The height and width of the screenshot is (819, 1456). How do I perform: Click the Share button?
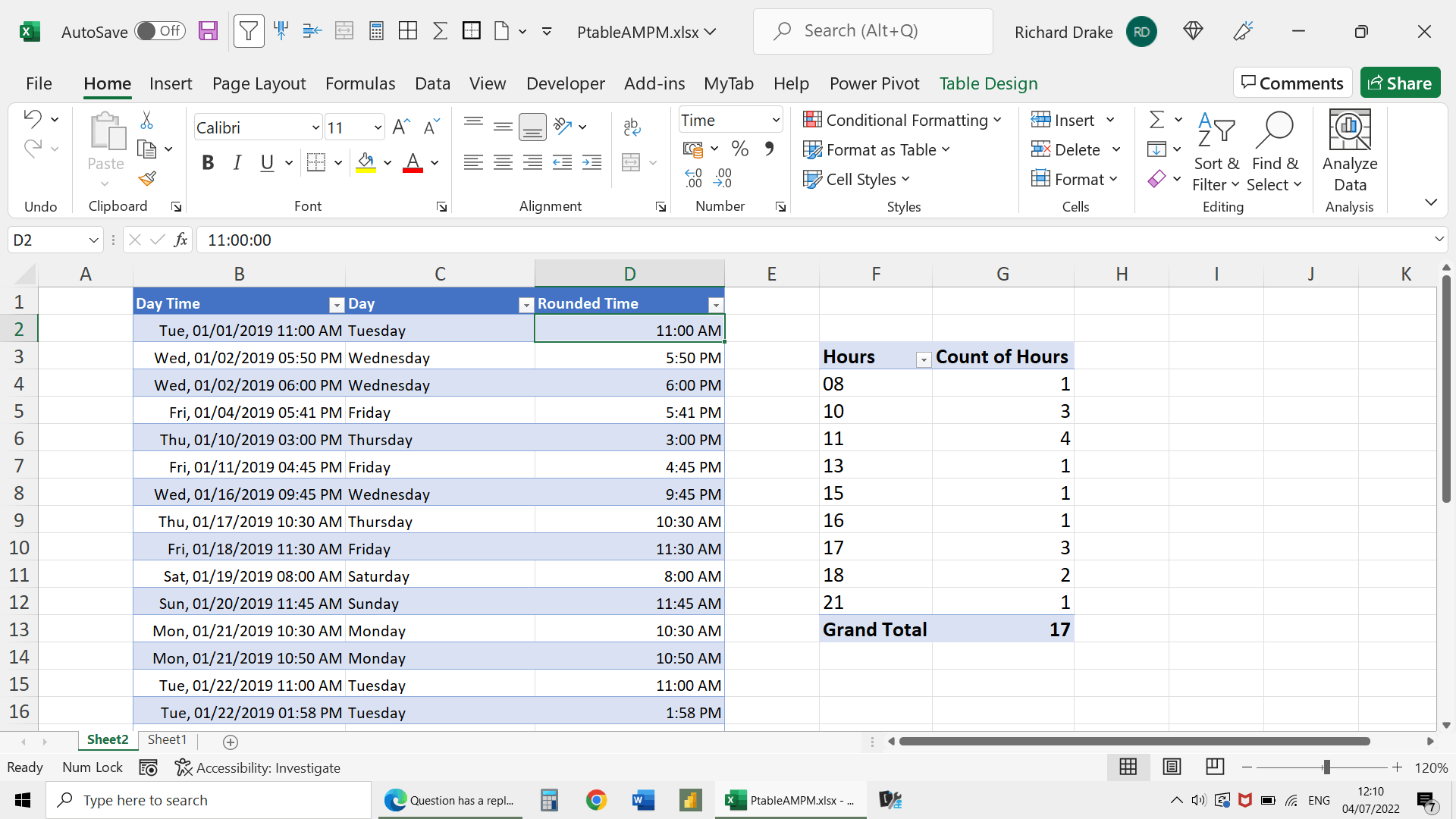(x=1400, y=83)
